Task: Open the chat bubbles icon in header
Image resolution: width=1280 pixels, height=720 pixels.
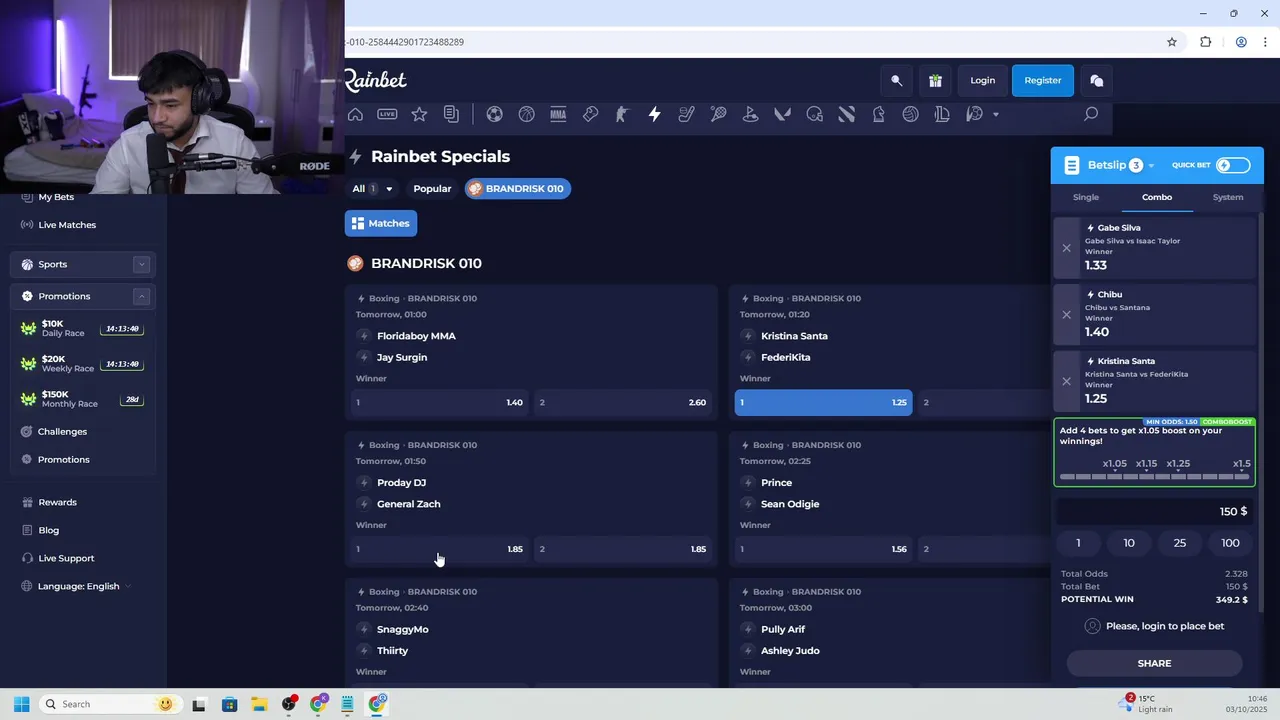Action: (1097, 80)
